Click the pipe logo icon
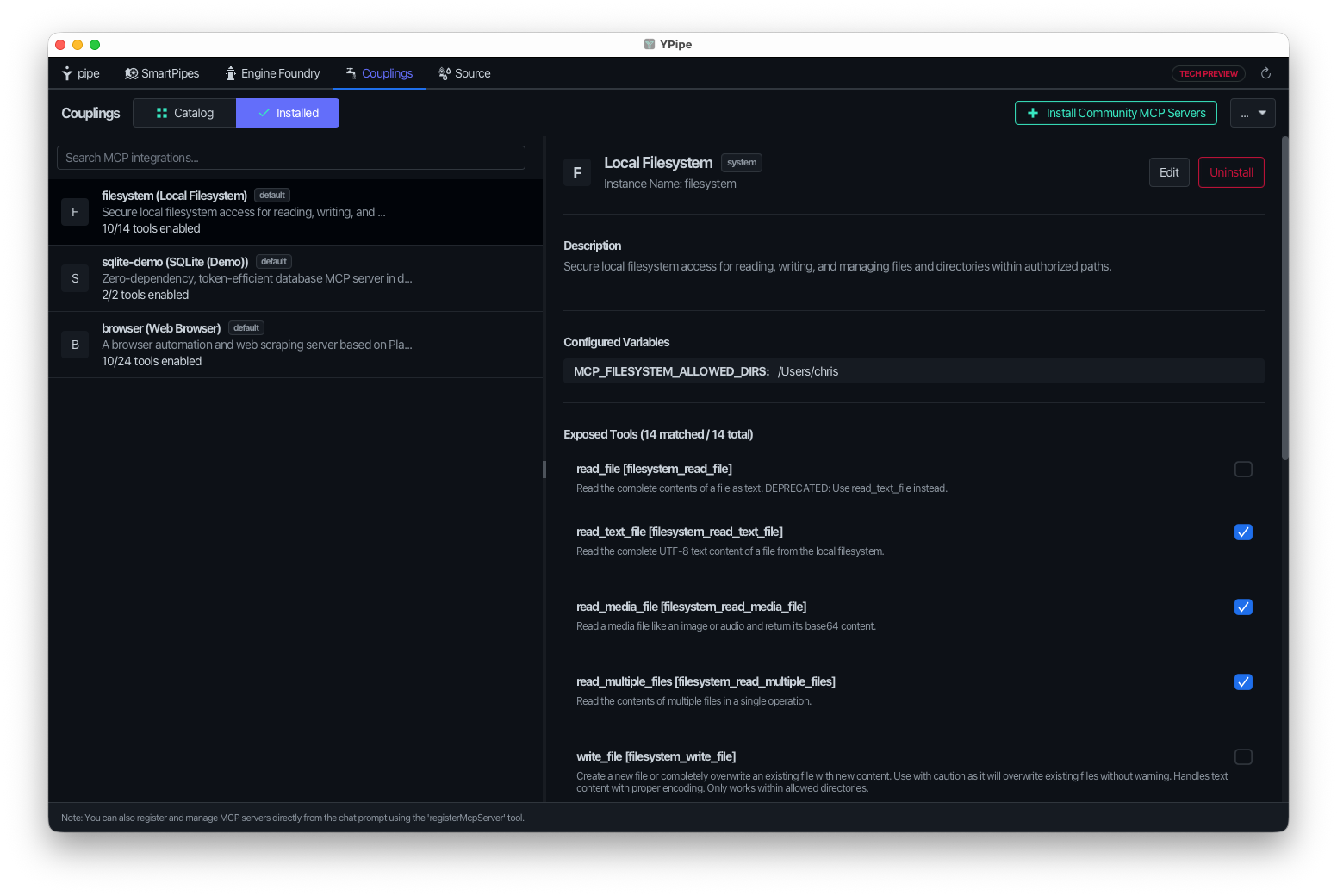 coord(67,74)
